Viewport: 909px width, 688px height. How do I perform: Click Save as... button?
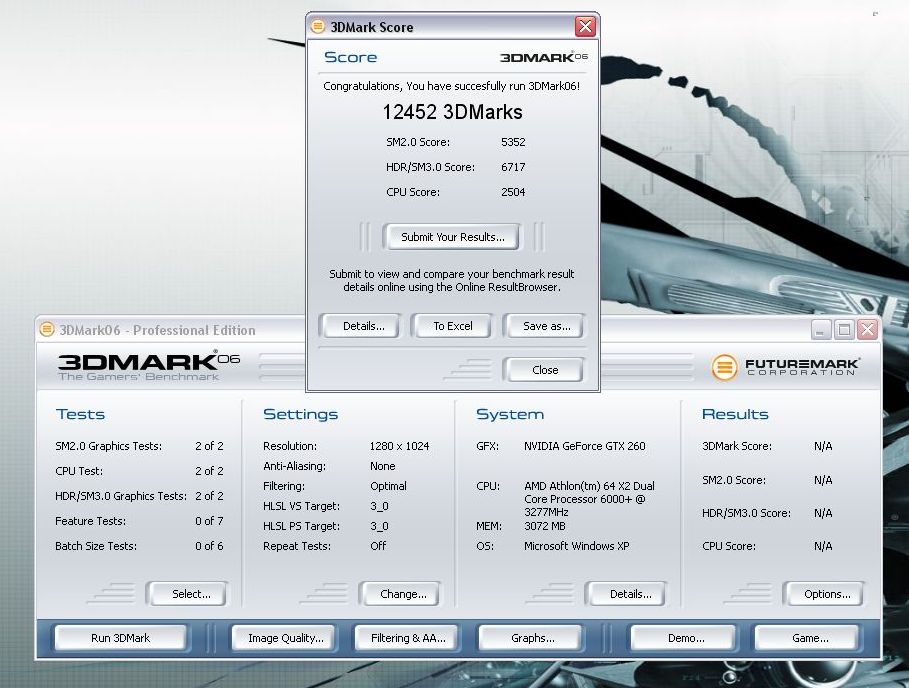pyautogui.click(x=546, y=326)
